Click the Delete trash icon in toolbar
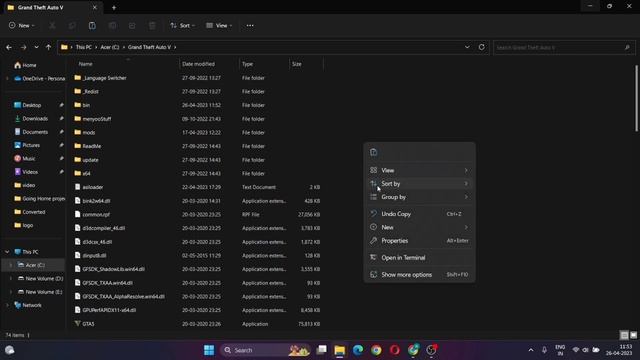This screenshot has width=640, height=360. [x=152, y=26]
